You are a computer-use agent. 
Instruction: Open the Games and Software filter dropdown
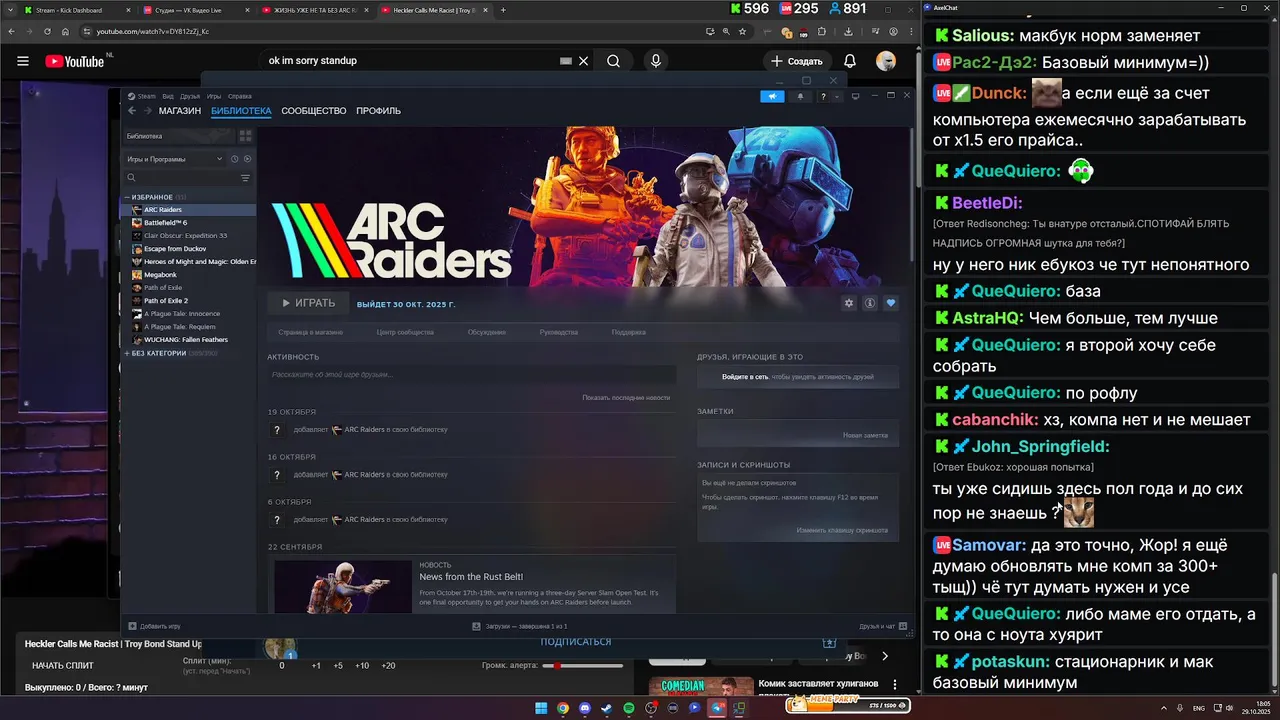click(175, 159)
